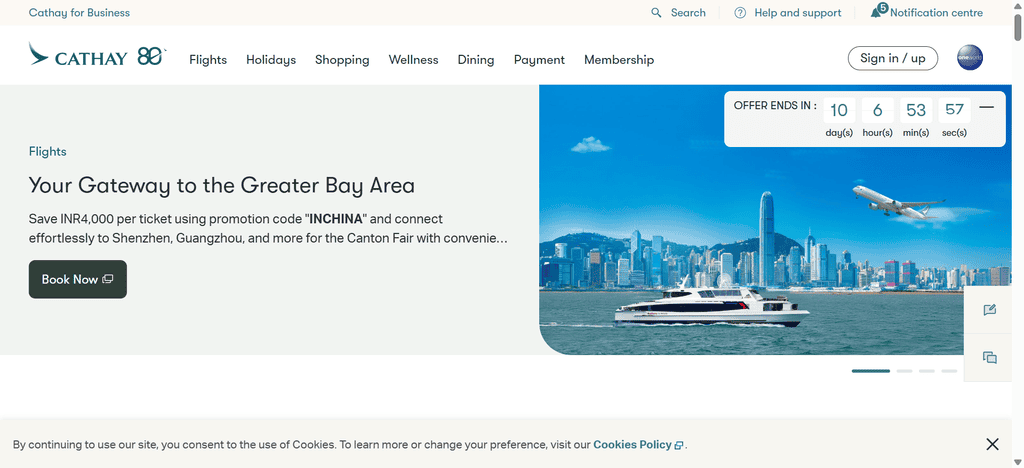Click the Search link text
The height and width of the screenshot is (468, 1024).
click(688, 12)
